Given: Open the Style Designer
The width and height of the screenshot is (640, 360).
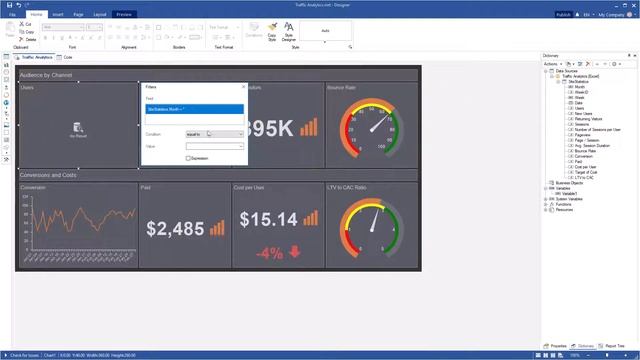Looking at the screenshot, I should [289, 32].
